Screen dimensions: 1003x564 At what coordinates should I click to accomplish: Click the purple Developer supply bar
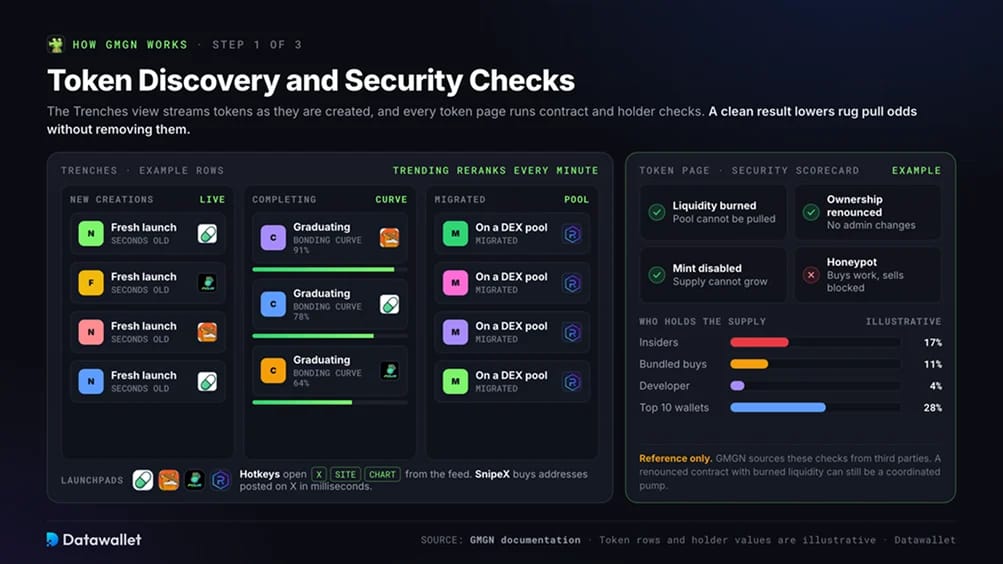[x=738, y=386]
